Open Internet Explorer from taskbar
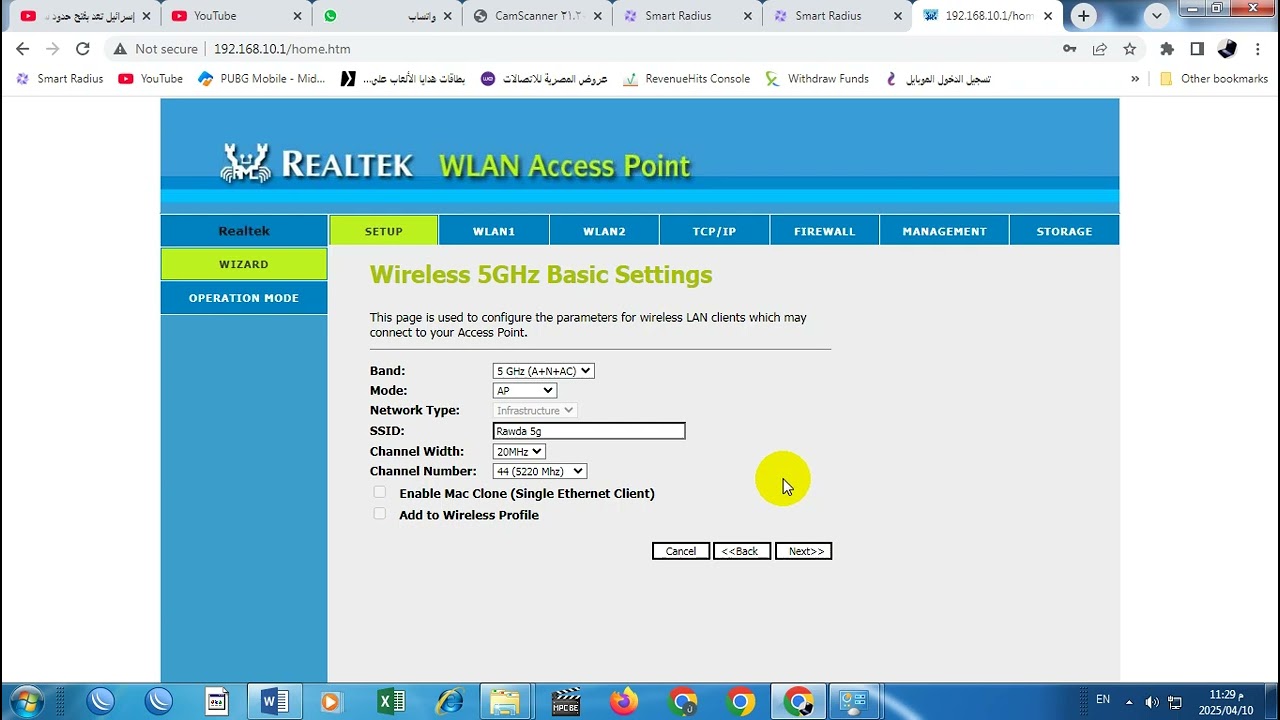The image size is (1280, 720). coord(449,702)
